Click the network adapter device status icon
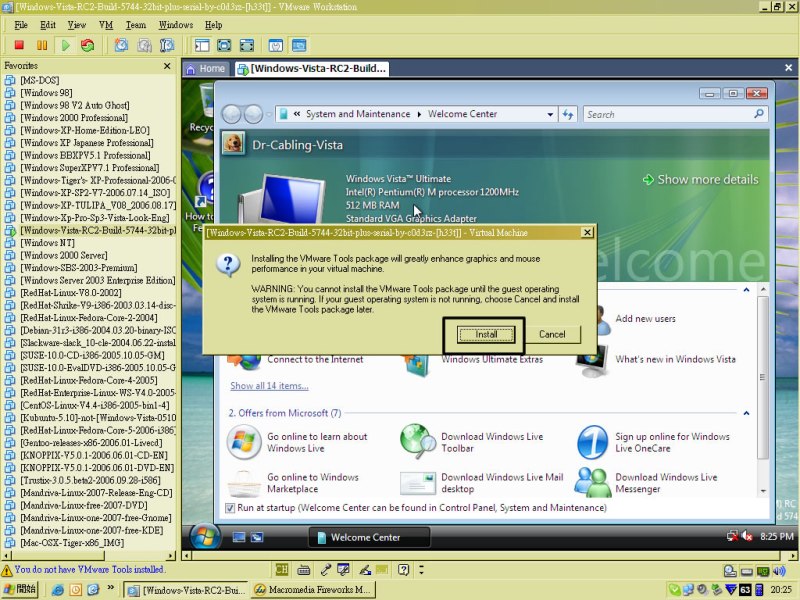The image size is (800, 600). [x=763, y=571]
